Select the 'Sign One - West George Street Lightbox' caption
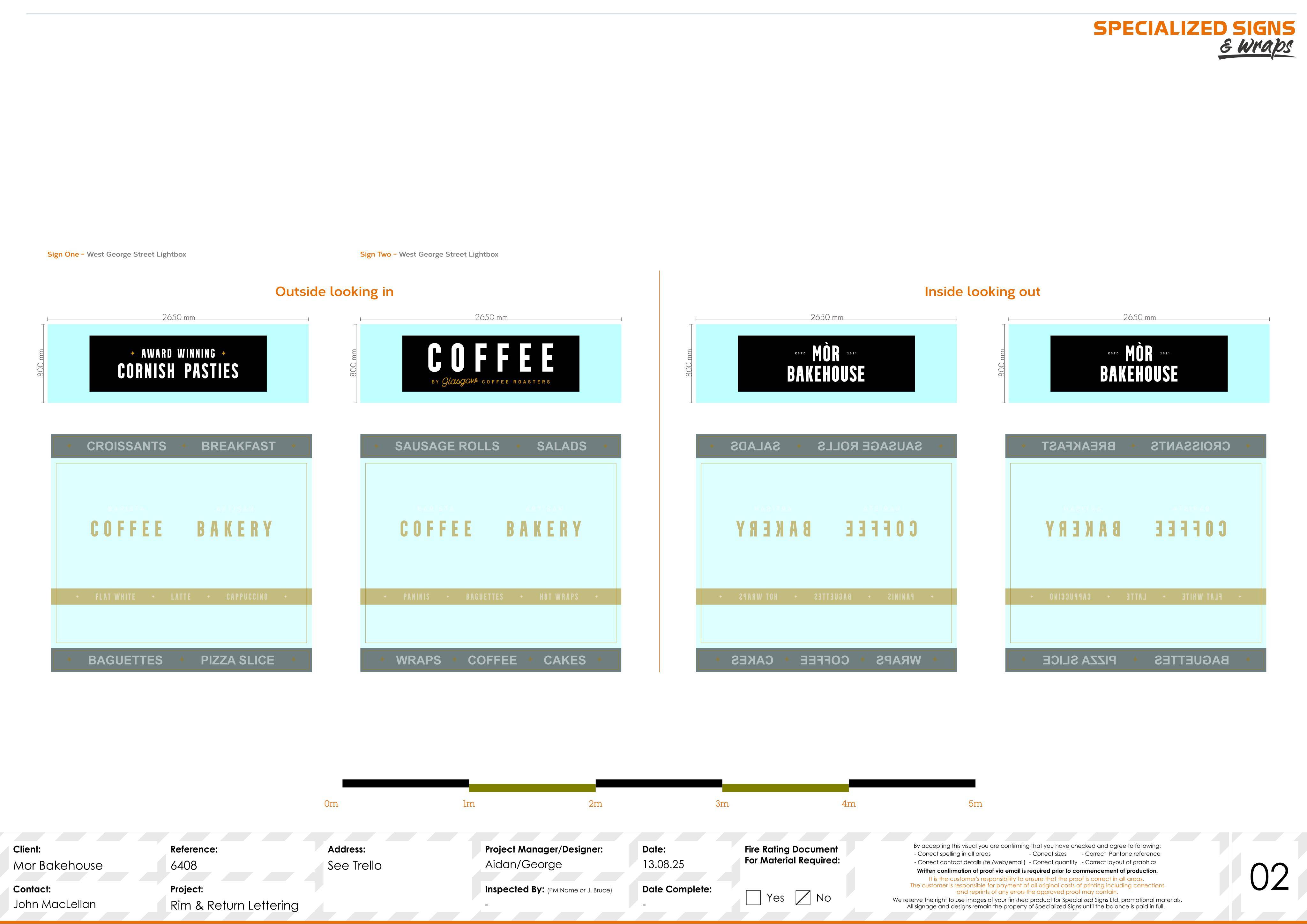Viewport: 1307px width, 924px height. 117,254
